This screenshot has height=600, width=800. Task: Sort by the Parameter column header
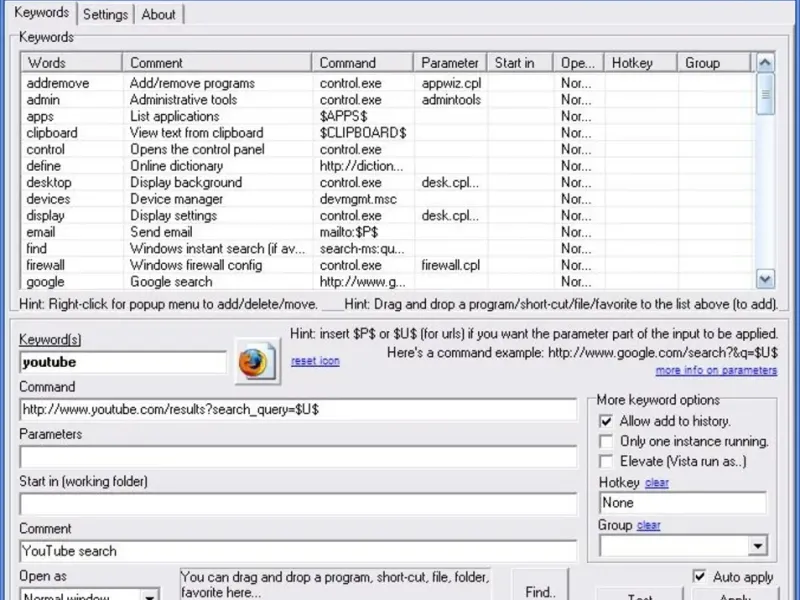[450, 62]
